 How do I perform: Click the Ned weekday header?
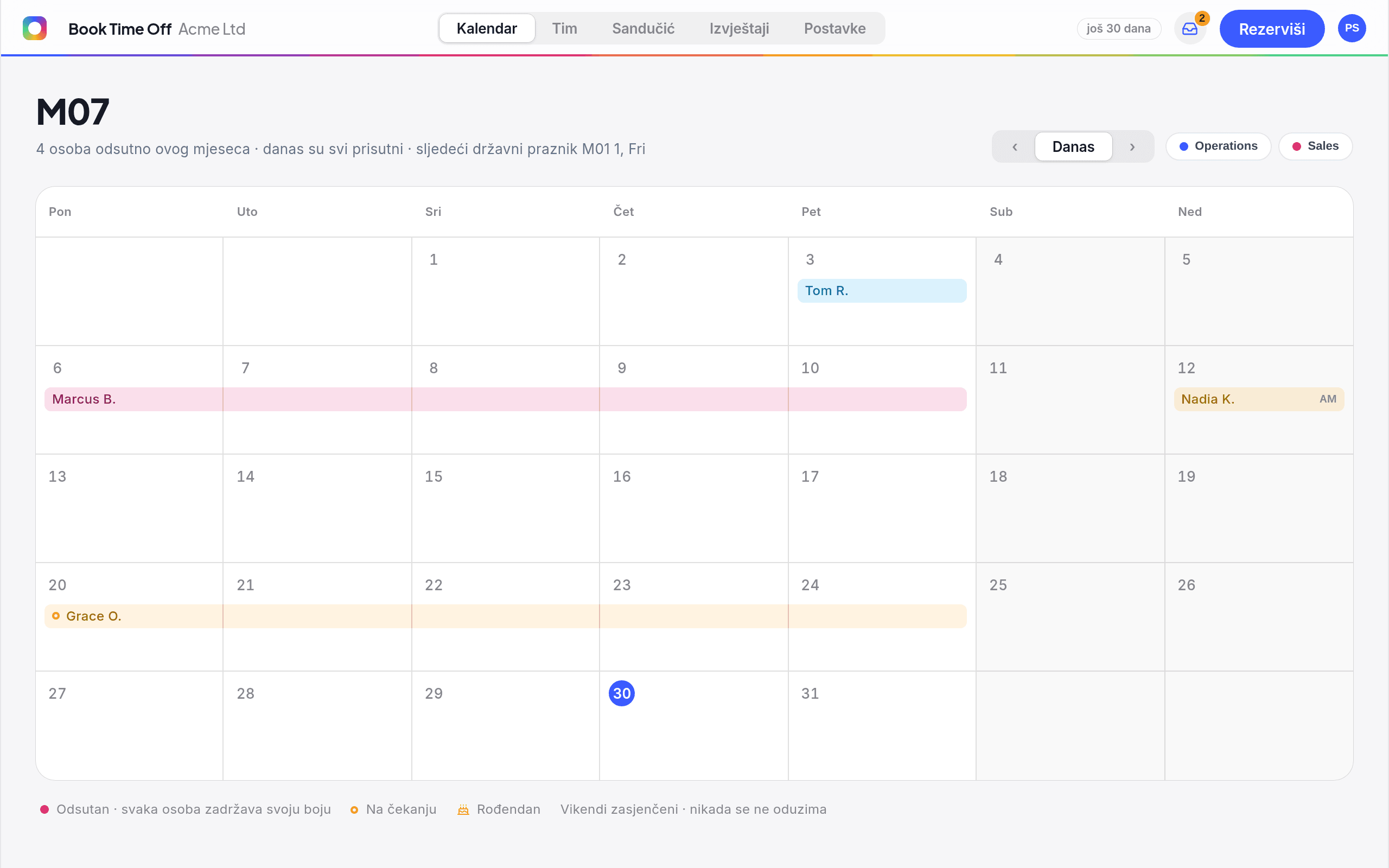(1190, 212)
